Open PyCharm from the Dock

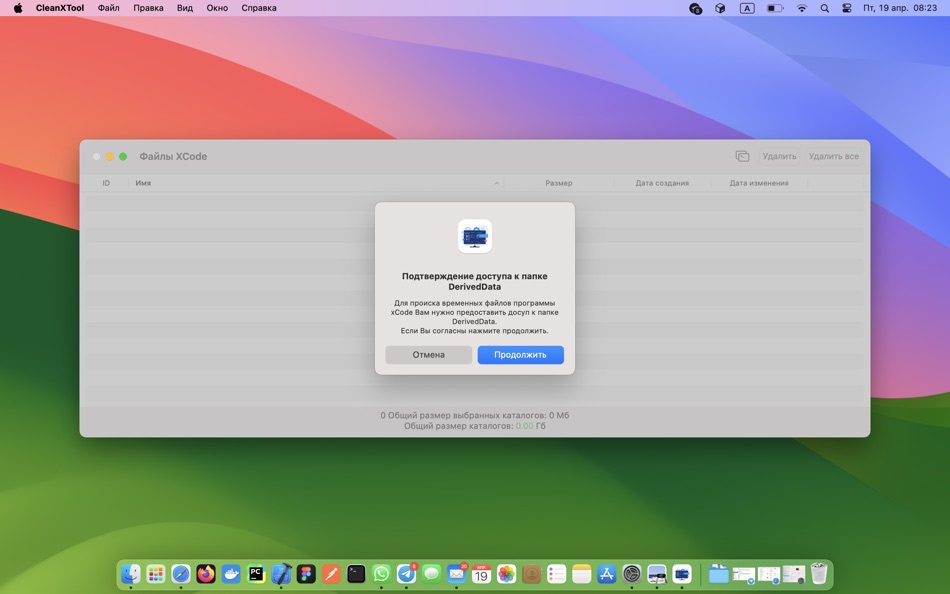coord(256,573)
